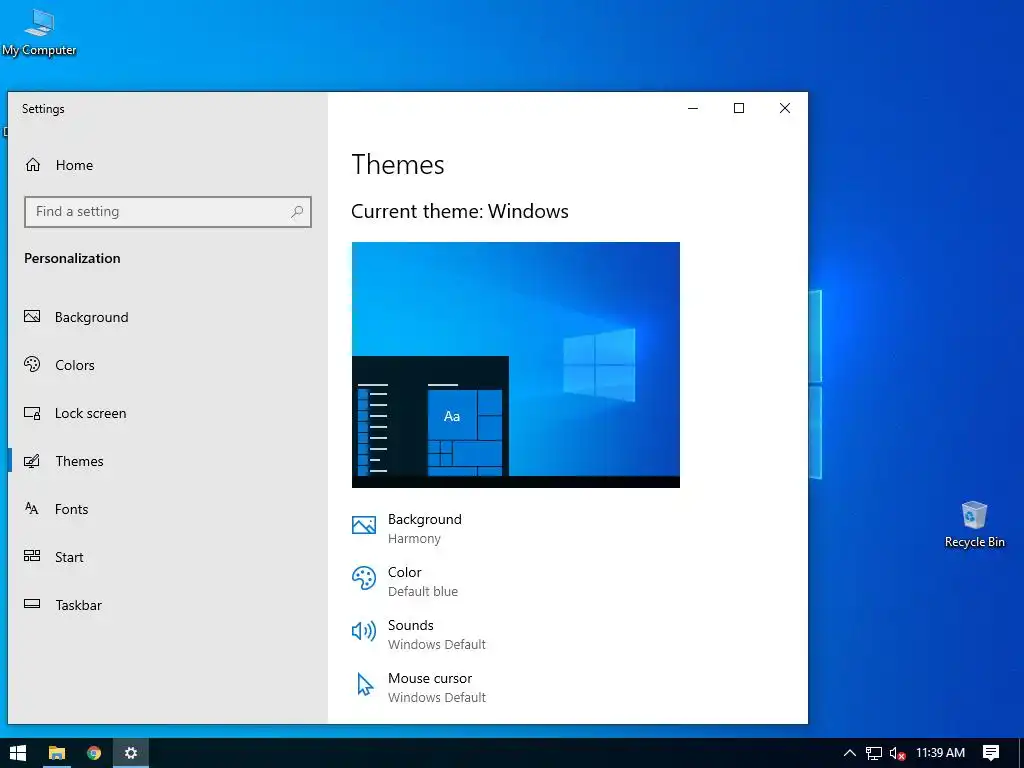Open the Windows Start button
This screenshot has height=768, width=1024.
(18, 753)
